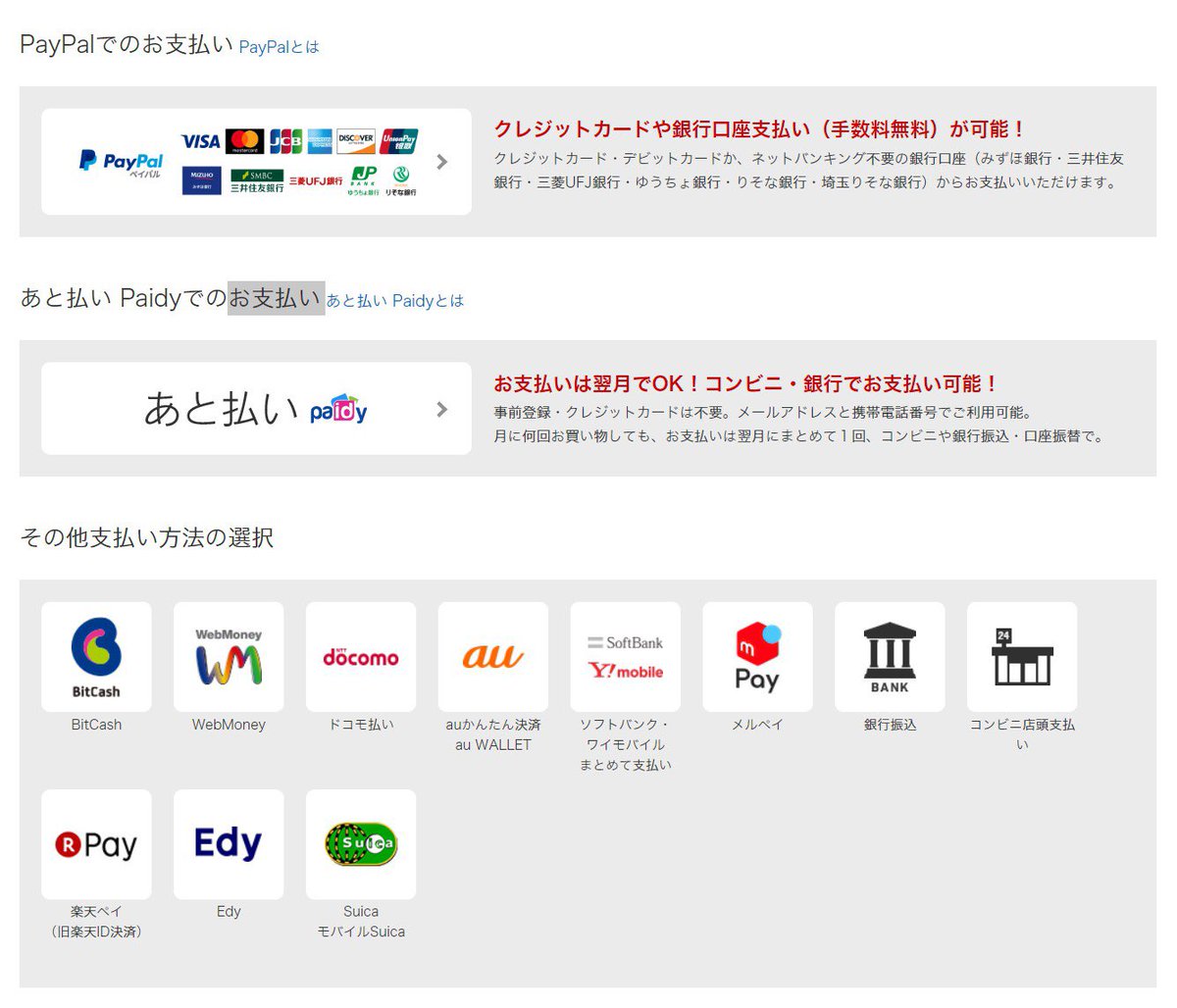Open PayPal payment via chevron arrow
1177x1008 pixels.
442,162
